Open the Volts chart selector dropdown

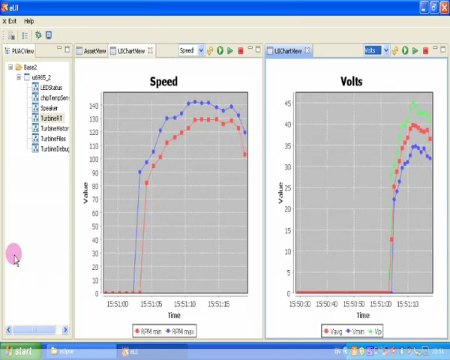point(386,51)
